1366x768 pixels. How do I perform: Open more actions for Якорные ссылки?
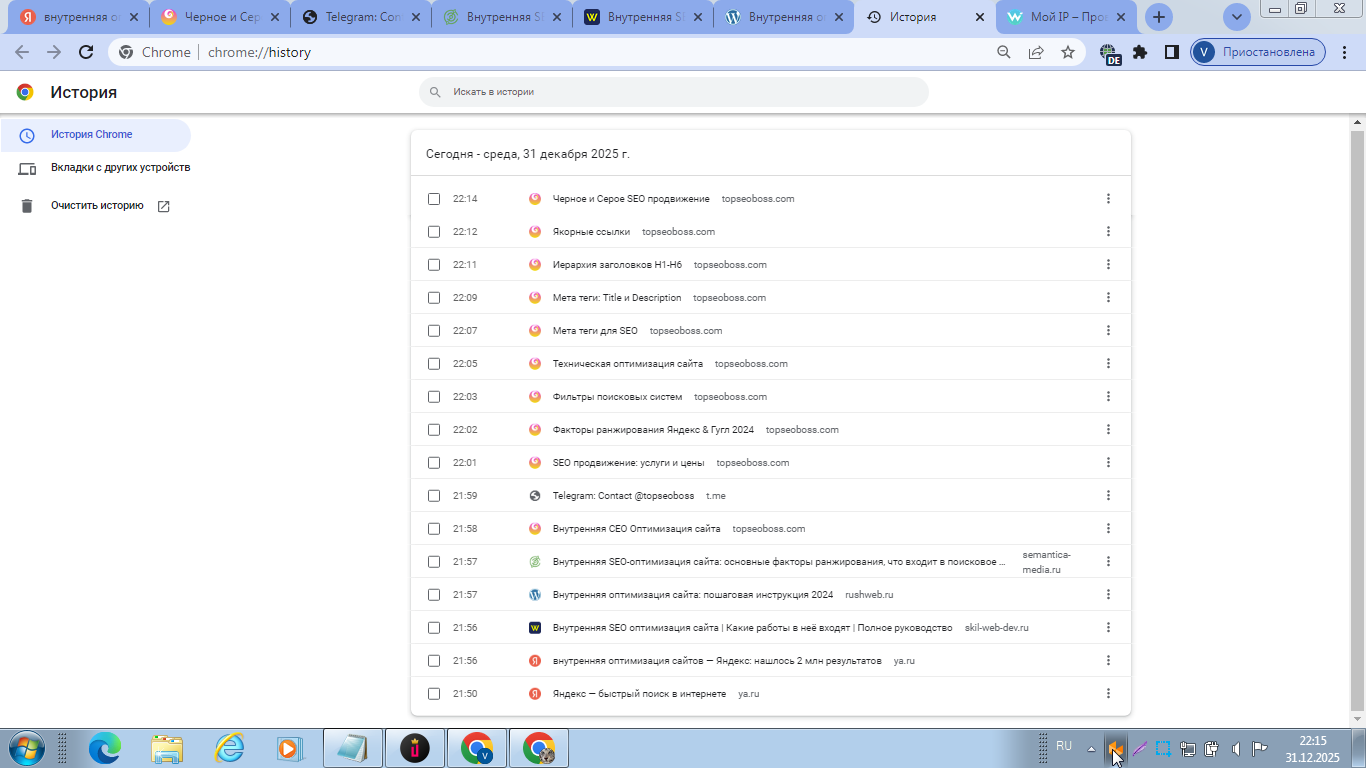1108,232
